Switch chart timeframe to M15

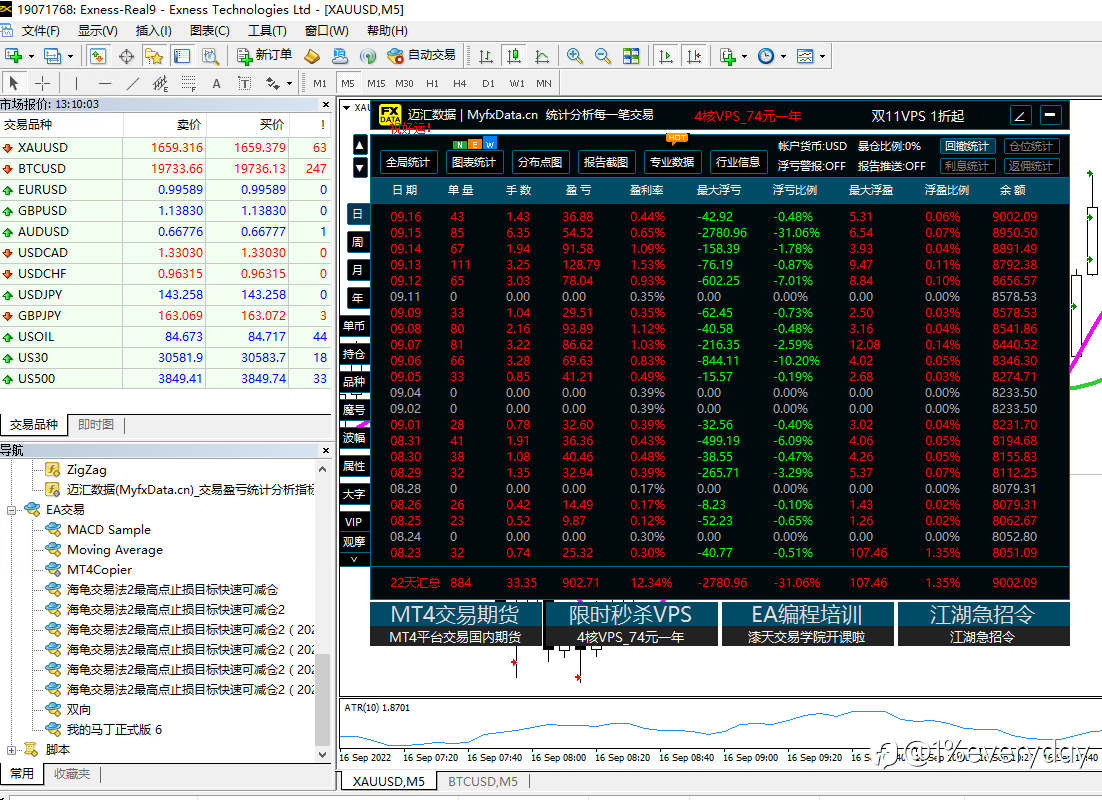(x=376, y=83)
